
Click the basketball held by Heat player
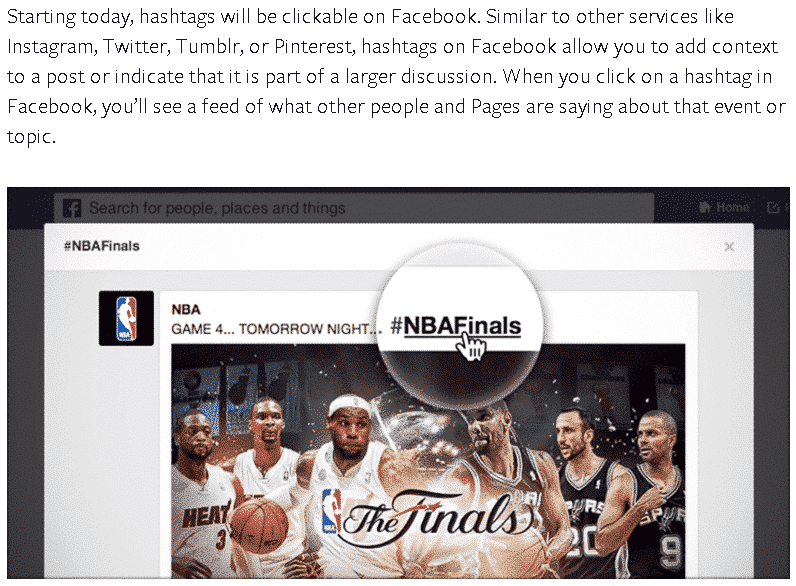(x=259, y=525)
